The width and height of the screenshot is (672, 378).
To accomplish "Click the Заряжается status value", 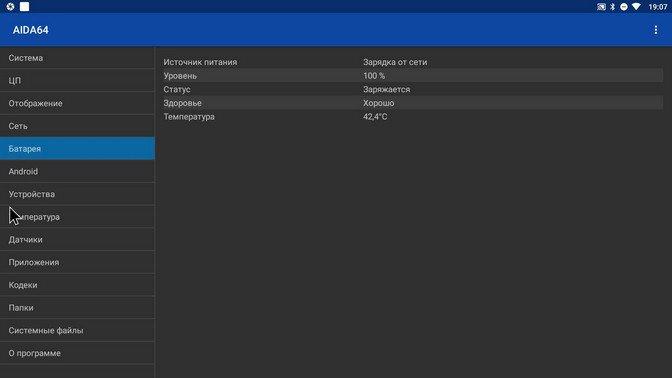I will tap(387, 90).
